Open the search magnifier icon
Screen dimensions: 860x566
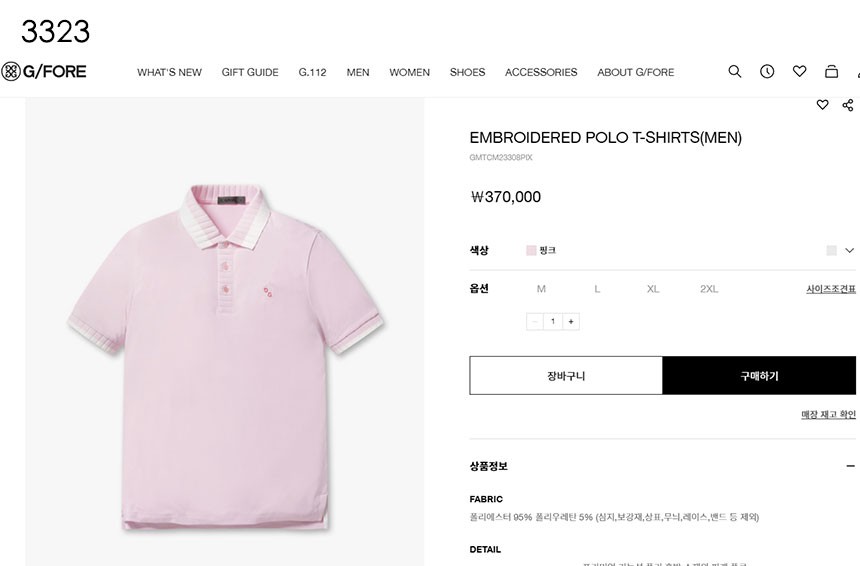point(734,71)
